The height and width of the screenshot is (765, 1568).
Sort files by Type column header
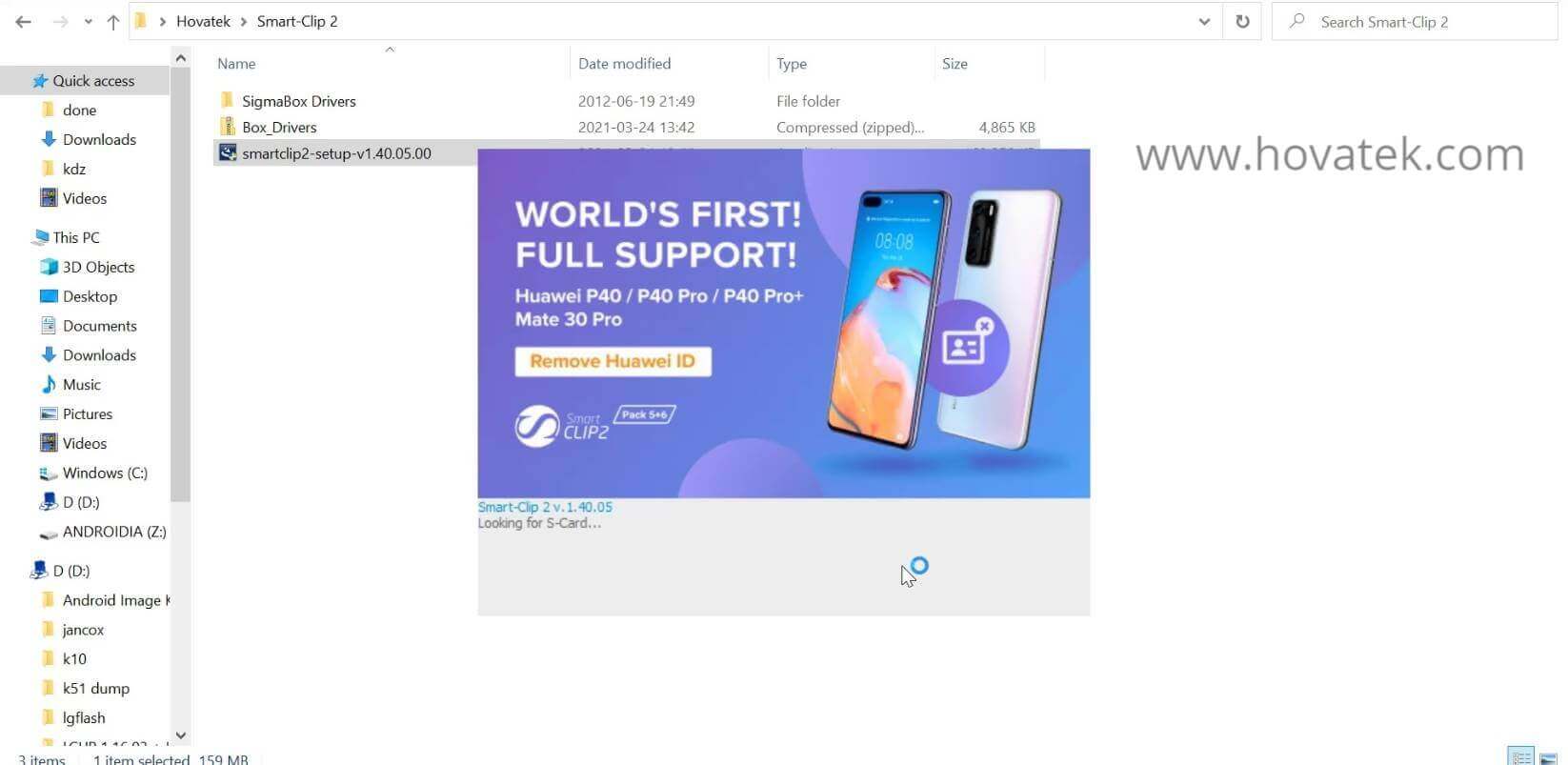coord(791,64)
